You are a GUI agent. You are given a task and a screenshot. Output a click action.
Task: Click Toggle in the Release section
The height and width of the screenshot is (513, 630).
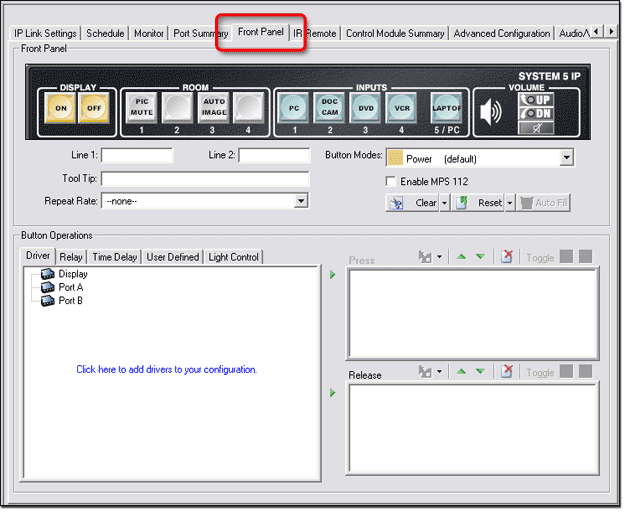click(x=540, y=372)
